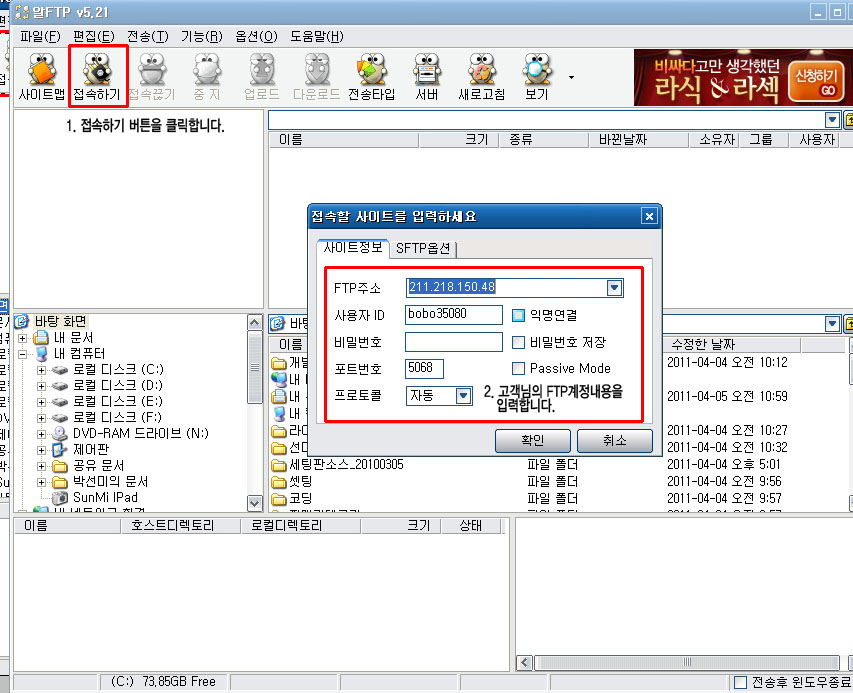
Task: Open remote path dropdown arrow
Action: pos(832,120)
